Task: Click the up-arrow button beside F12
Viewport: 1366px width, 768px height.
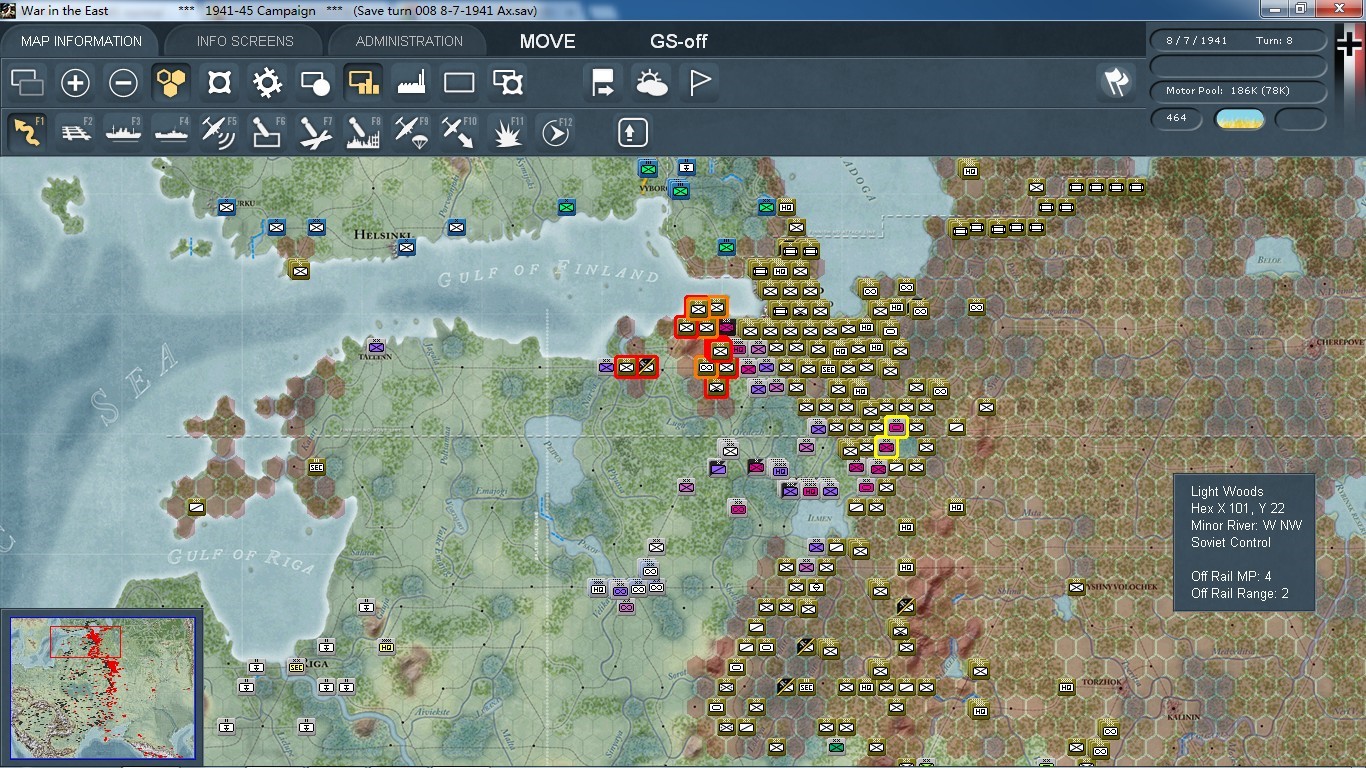Action: tap(632, 131)
